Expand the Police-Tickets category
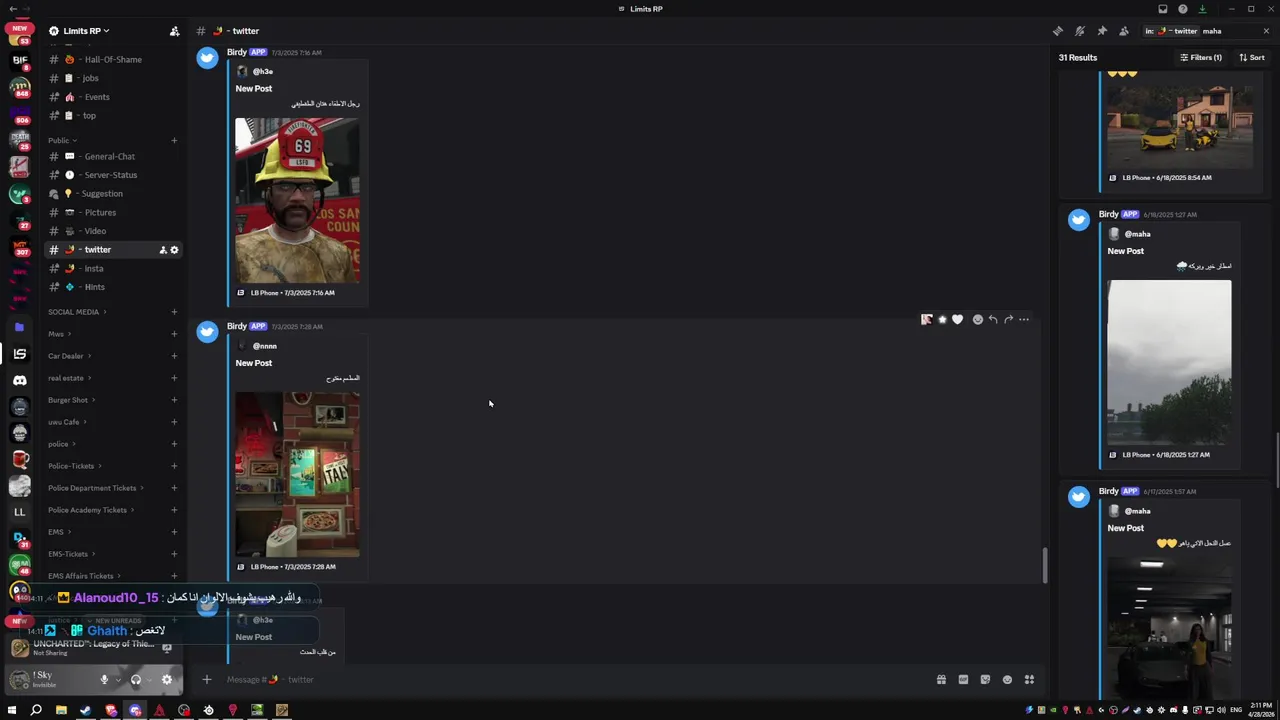Screen dimensions: 1280x720 coord(74,466)
